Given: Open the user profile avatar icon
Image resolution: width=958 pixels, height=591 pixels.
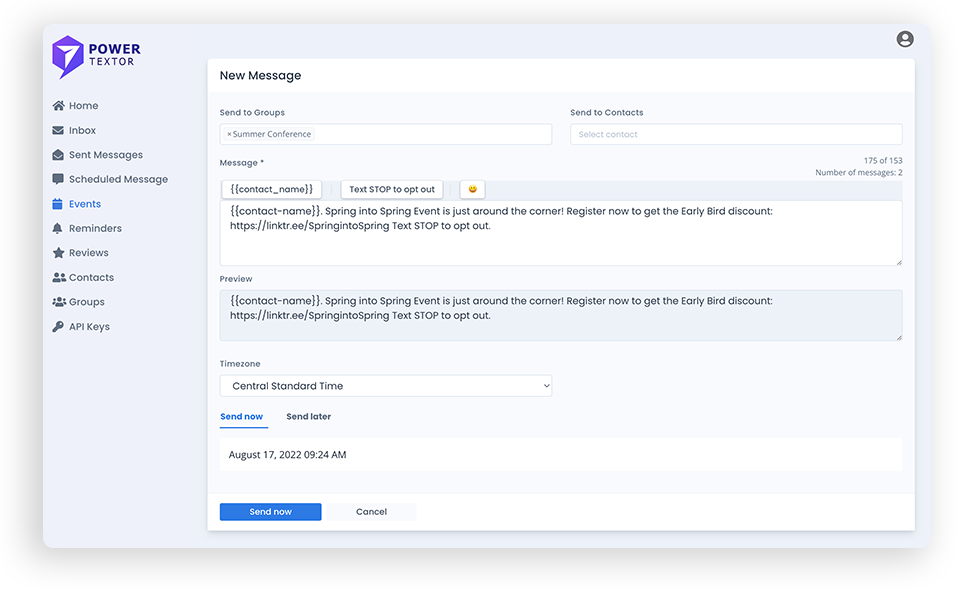Looking at the screenshot, I should (905, 39).
